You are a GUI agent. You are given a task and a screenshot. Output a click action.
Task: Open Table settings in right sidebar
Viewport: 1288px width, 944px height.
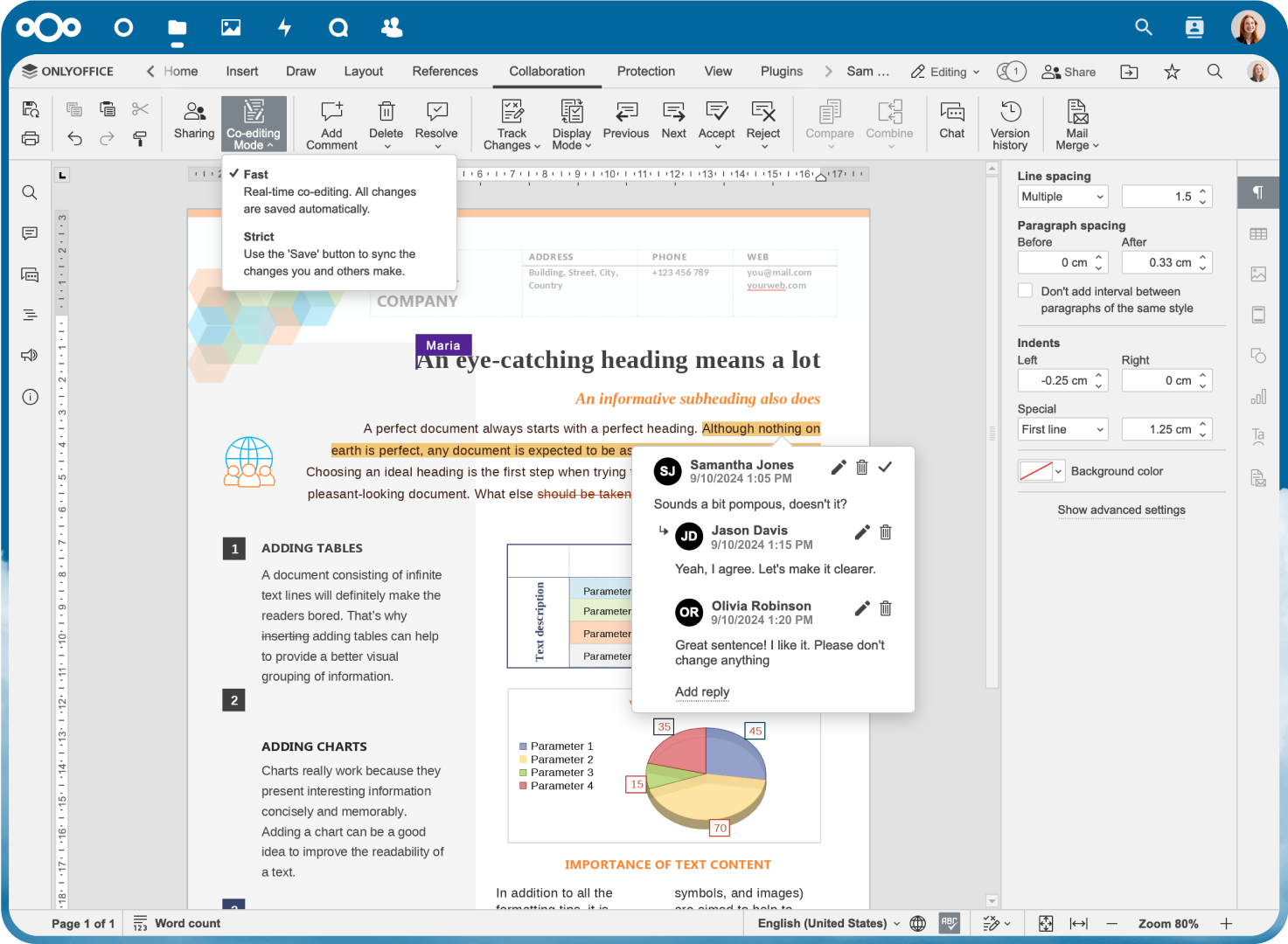(x=1257, y=233)
